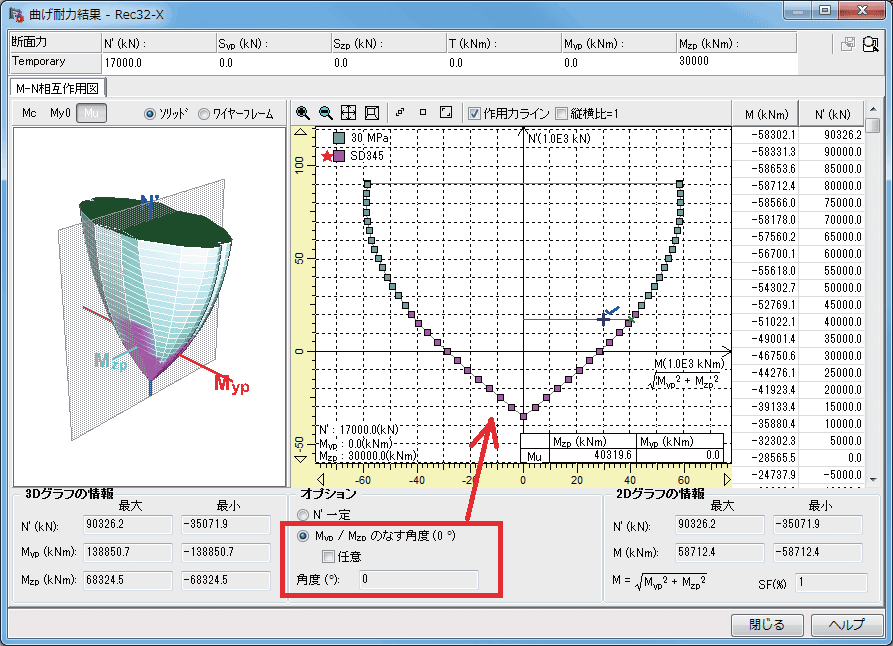
Task: Click the table scrollbar up arrow
Action: coord(873,108)
